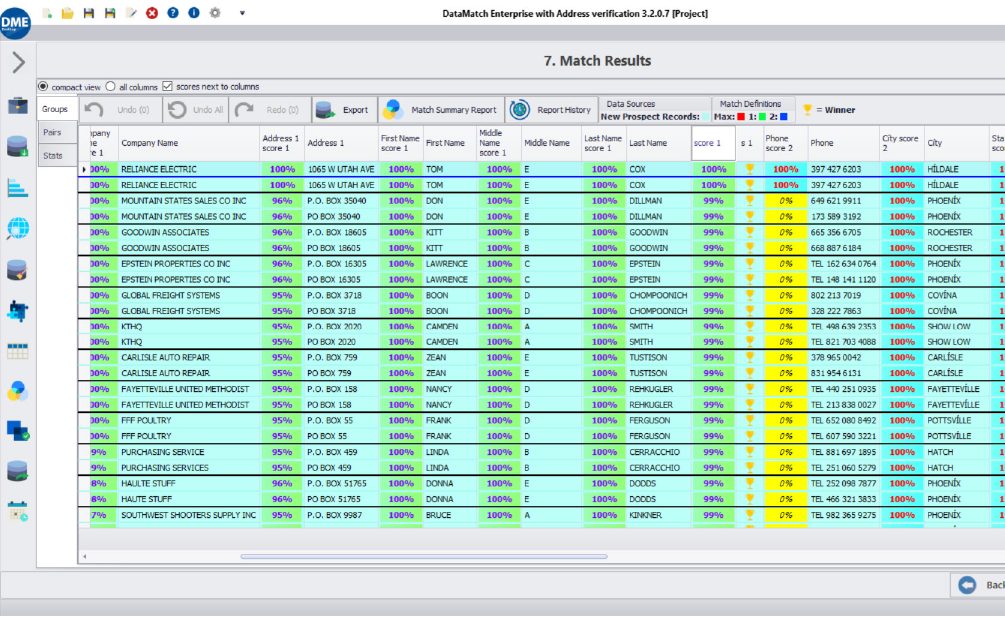
Task: Click the red Max color swatch
Action: (x=741, y=117)
